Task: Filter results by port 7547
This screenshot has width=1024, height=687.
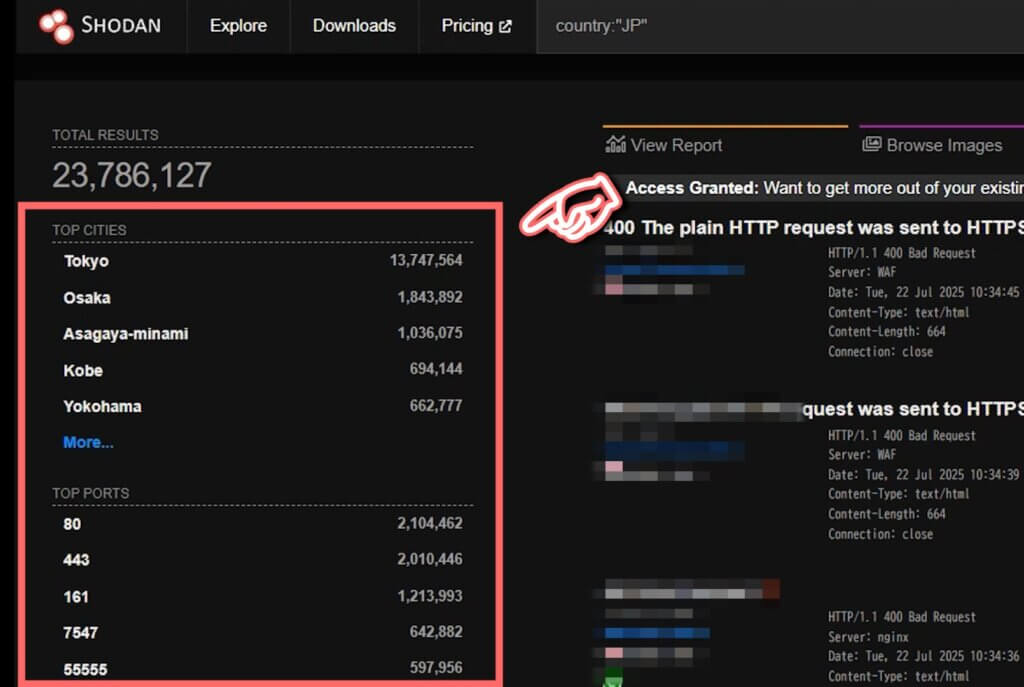Action: pos(79,632)
